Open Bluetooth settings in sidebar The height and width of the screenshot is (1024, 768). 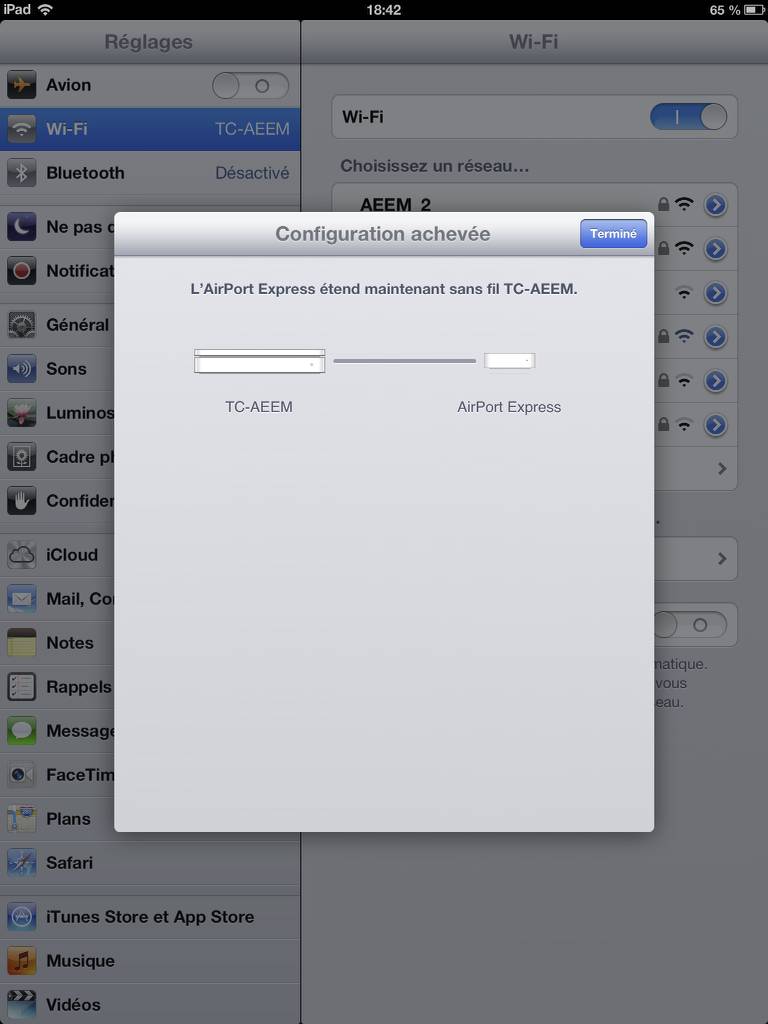click(150, 173)
